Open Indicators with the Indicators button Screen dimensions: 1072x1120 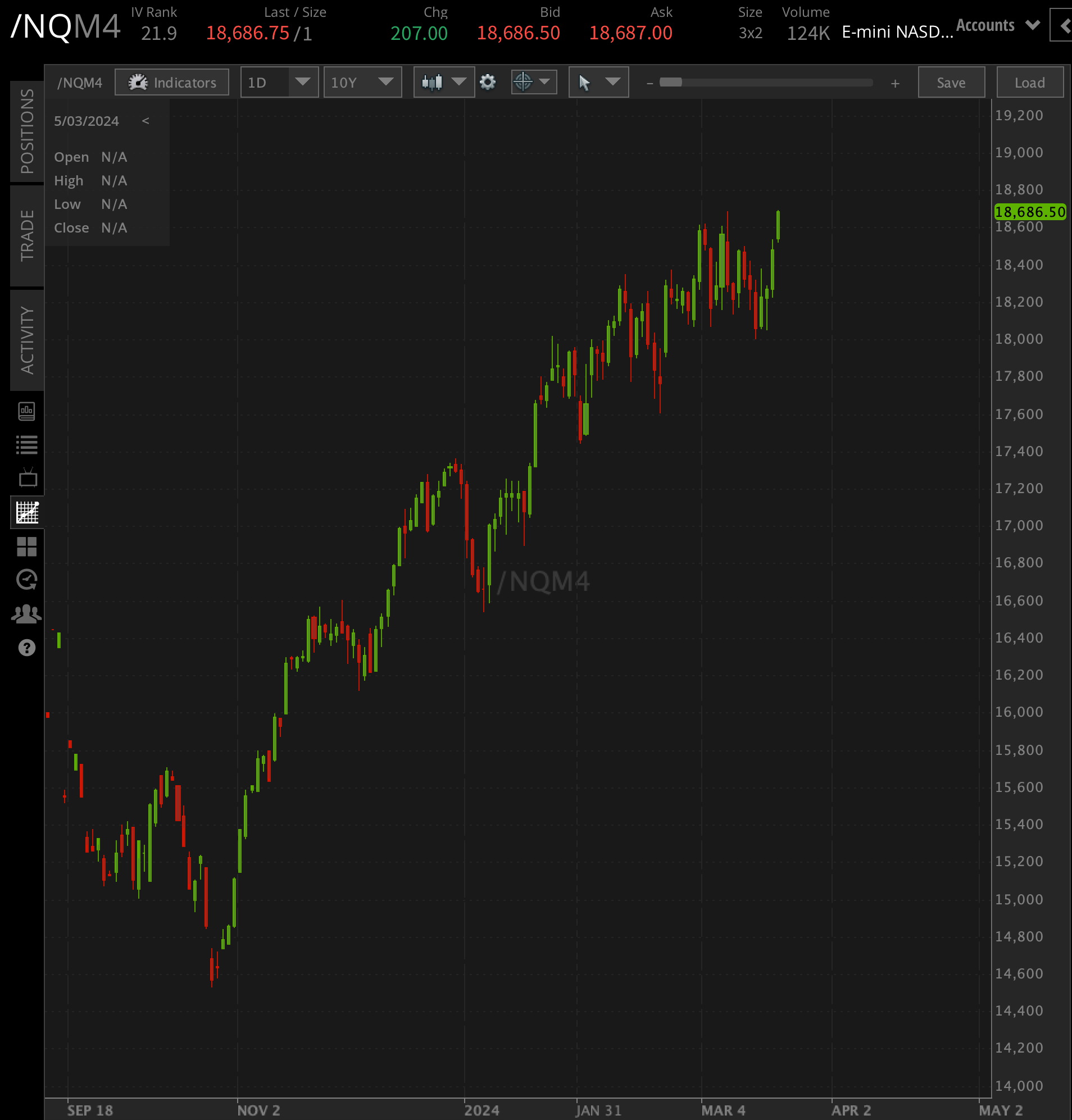(x=171, y=81)
